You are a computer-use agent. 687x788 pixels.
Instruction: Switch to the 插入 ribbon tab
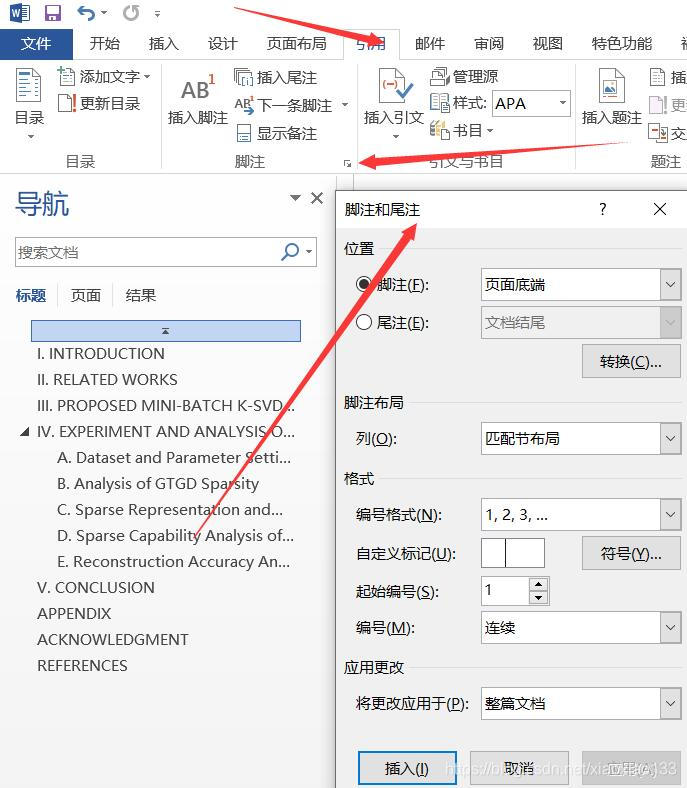point(164,44)
